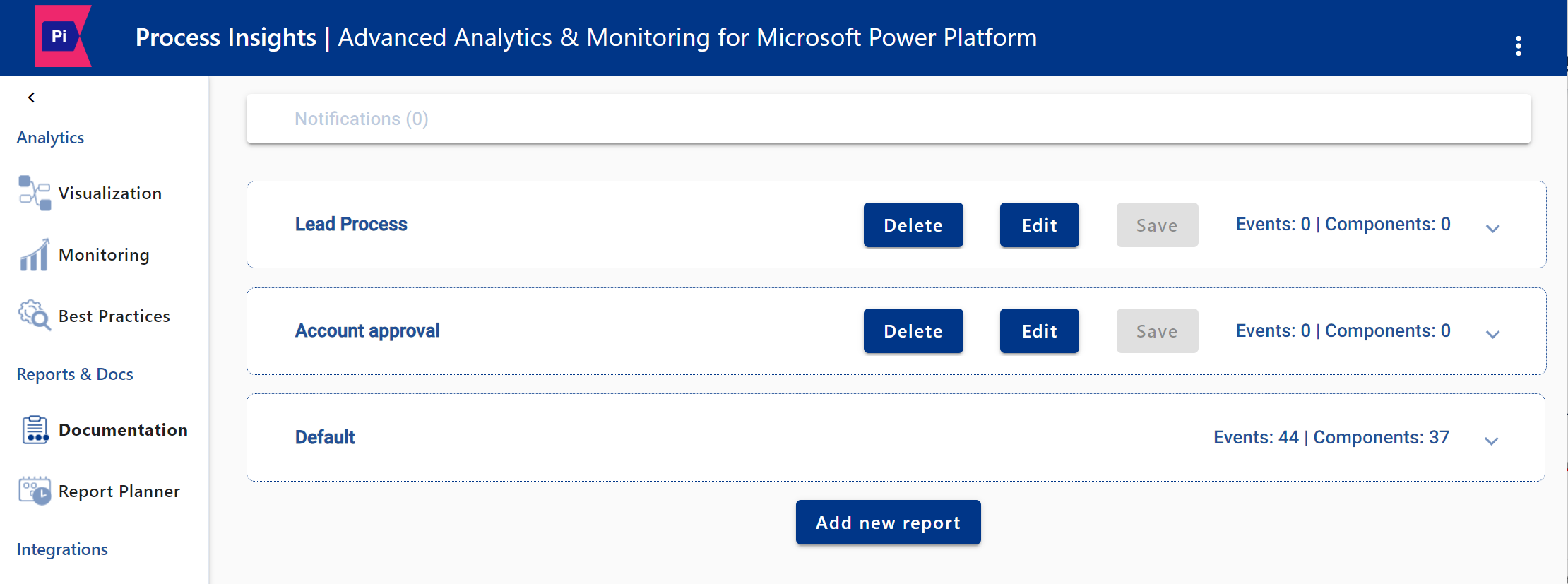Edit the Account approval report

click(1040, 330)
